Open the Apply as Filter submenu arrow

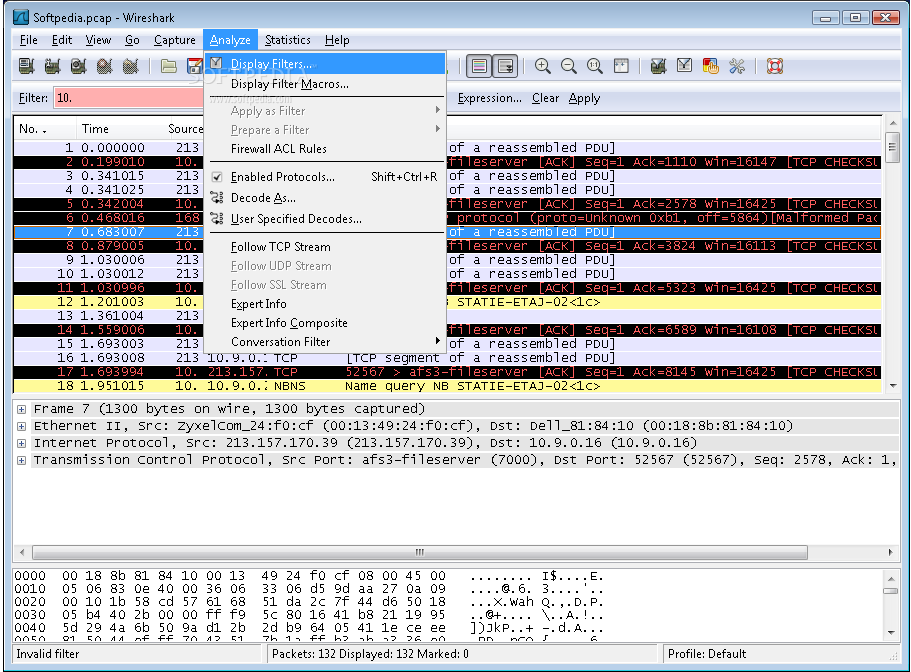pyautogui.click(x=437, y=110)
